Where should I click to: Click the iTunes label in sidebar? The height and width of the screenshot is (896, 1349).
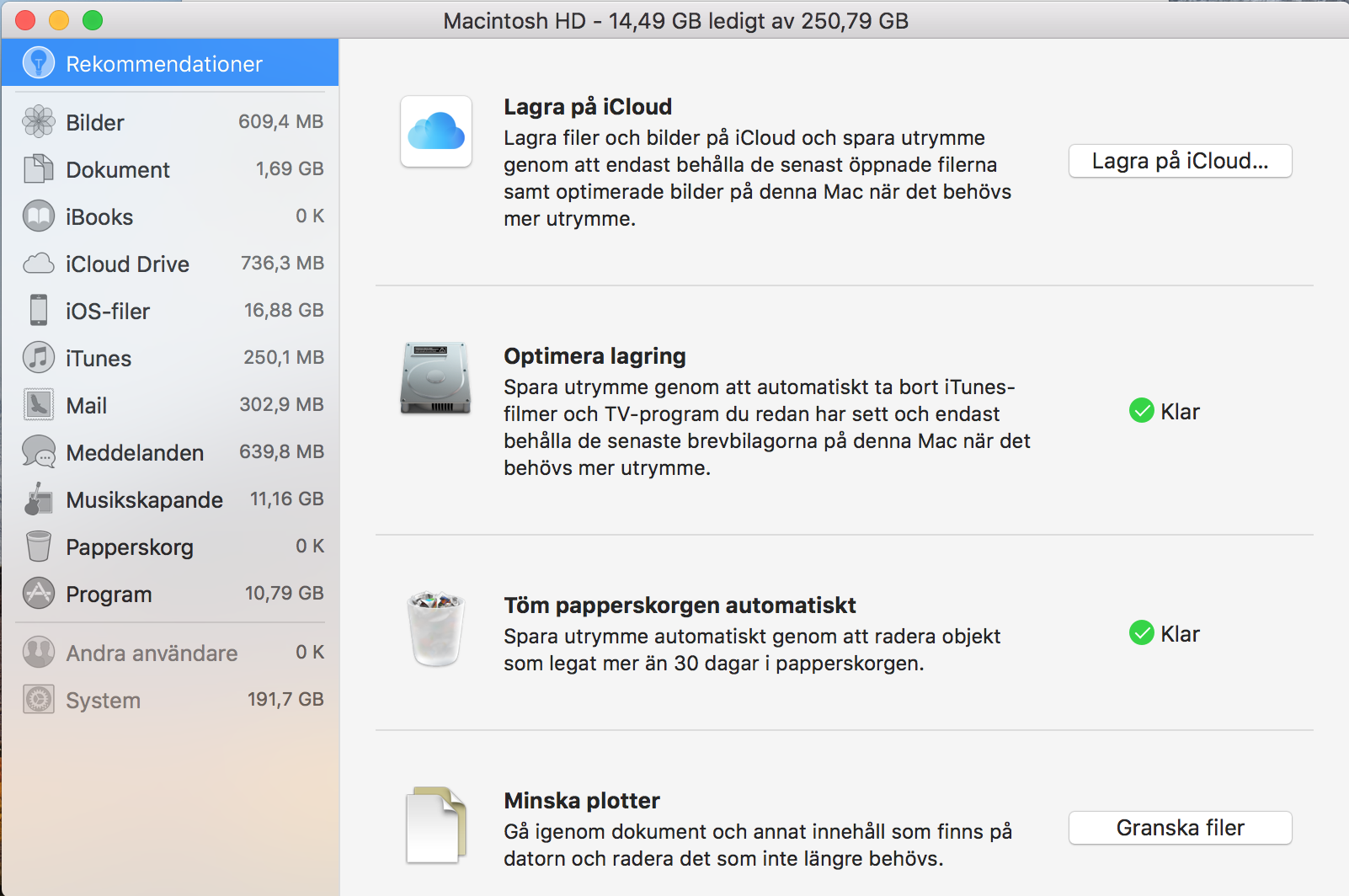pos(99,359)
